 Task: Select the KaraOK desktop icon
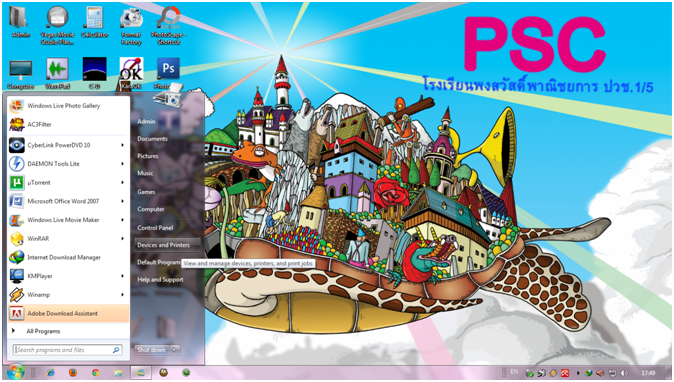point(131,74)
